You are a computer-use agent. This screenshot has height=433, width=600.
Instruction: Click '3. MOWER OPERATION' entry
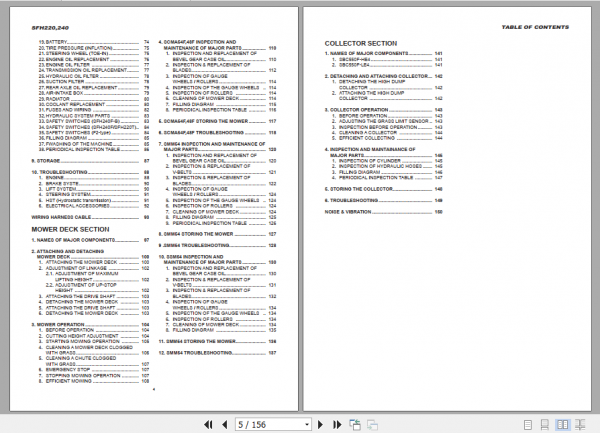click(90, 325)
